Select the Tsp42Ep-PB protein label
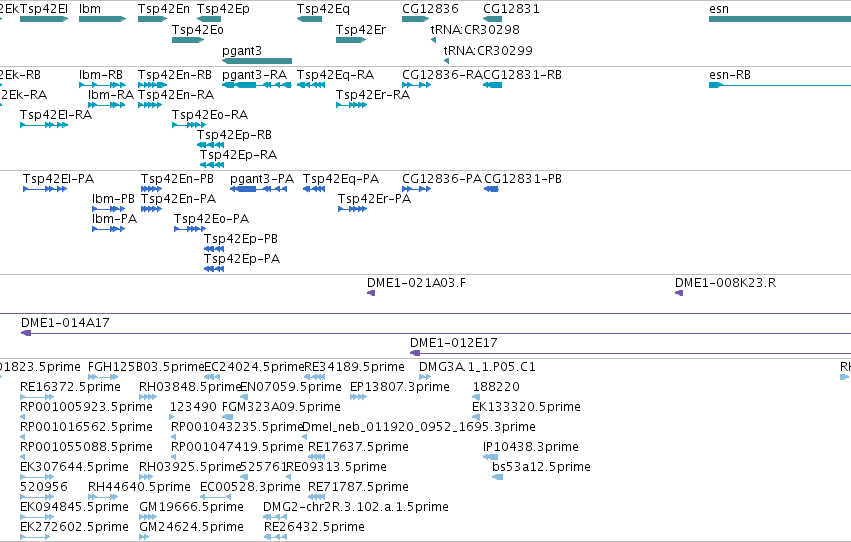Screen dimensions: 851x542 coord(241,239)
